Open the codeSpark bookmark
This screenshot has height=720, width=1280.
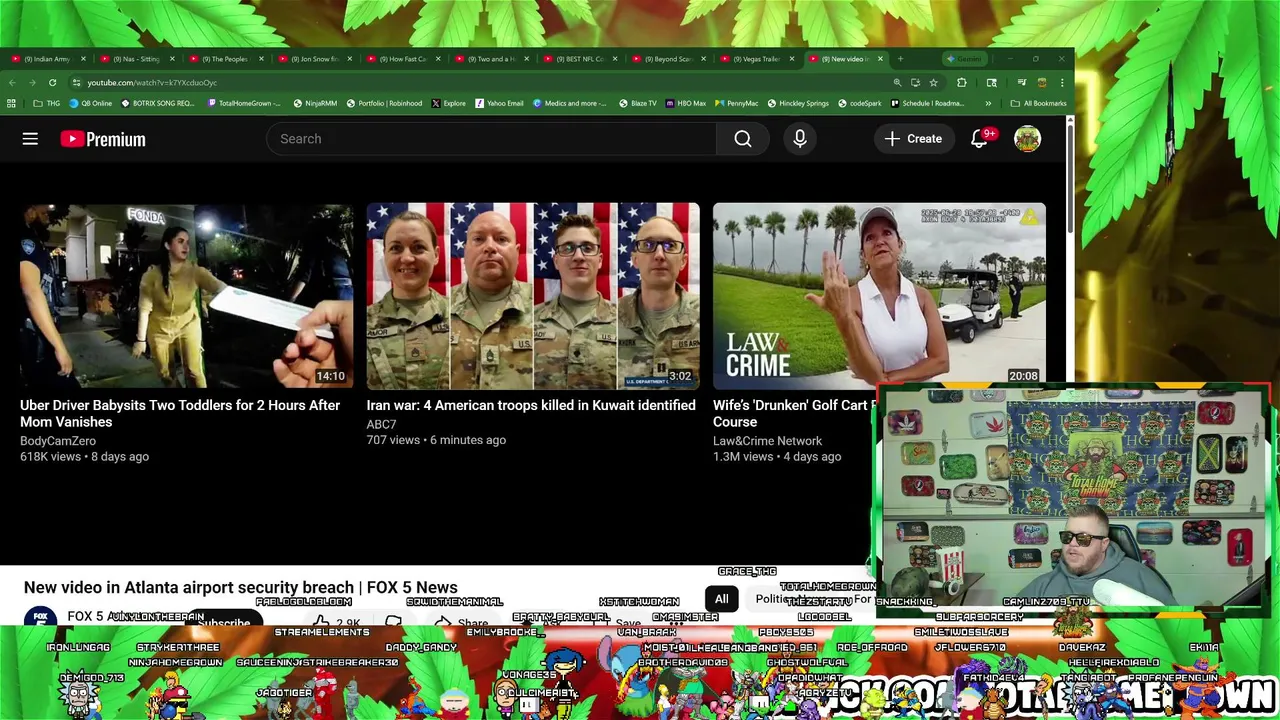tap(859, 103)
